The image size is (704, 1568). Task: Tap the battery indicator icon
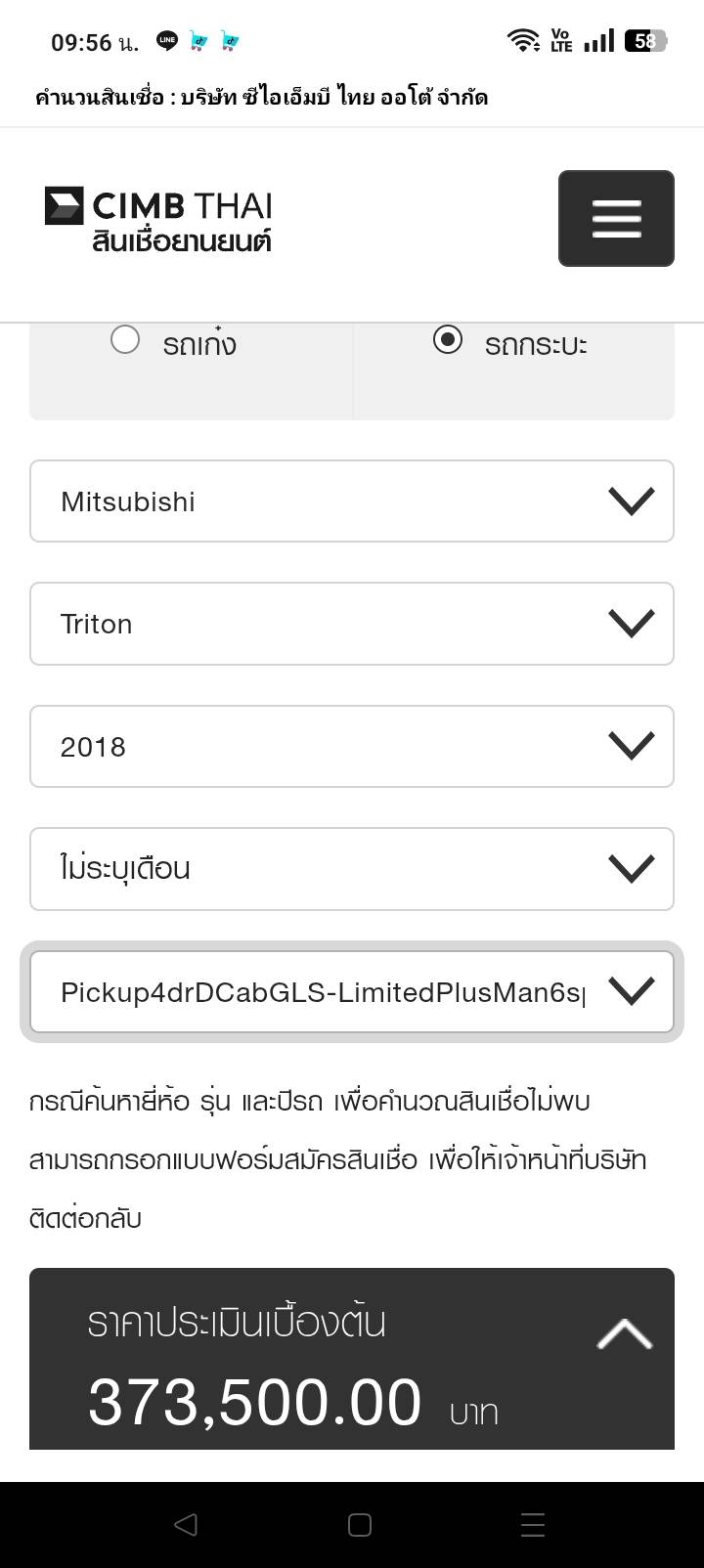pyautogui.click(x=645, y=40)
